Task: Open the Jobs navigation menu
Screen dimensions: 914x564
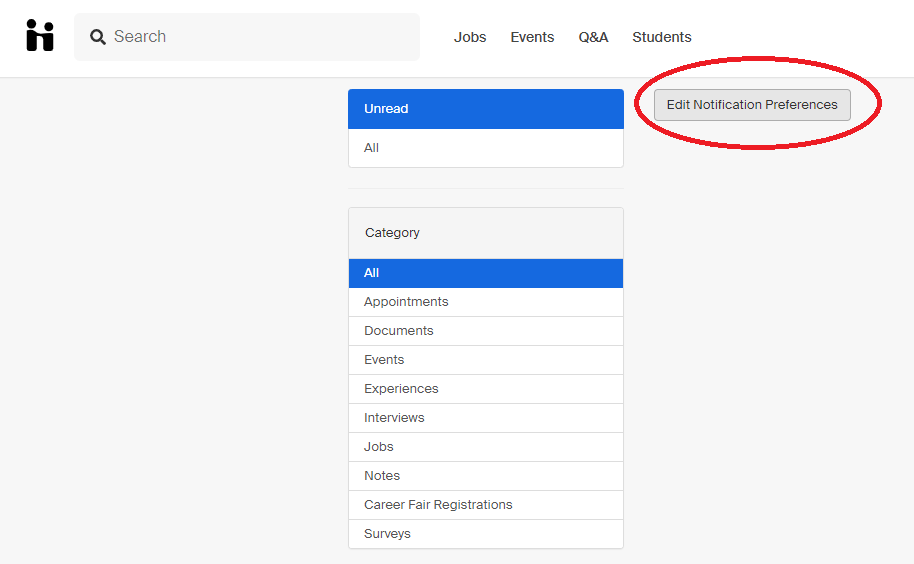Action: click(470, 37)
